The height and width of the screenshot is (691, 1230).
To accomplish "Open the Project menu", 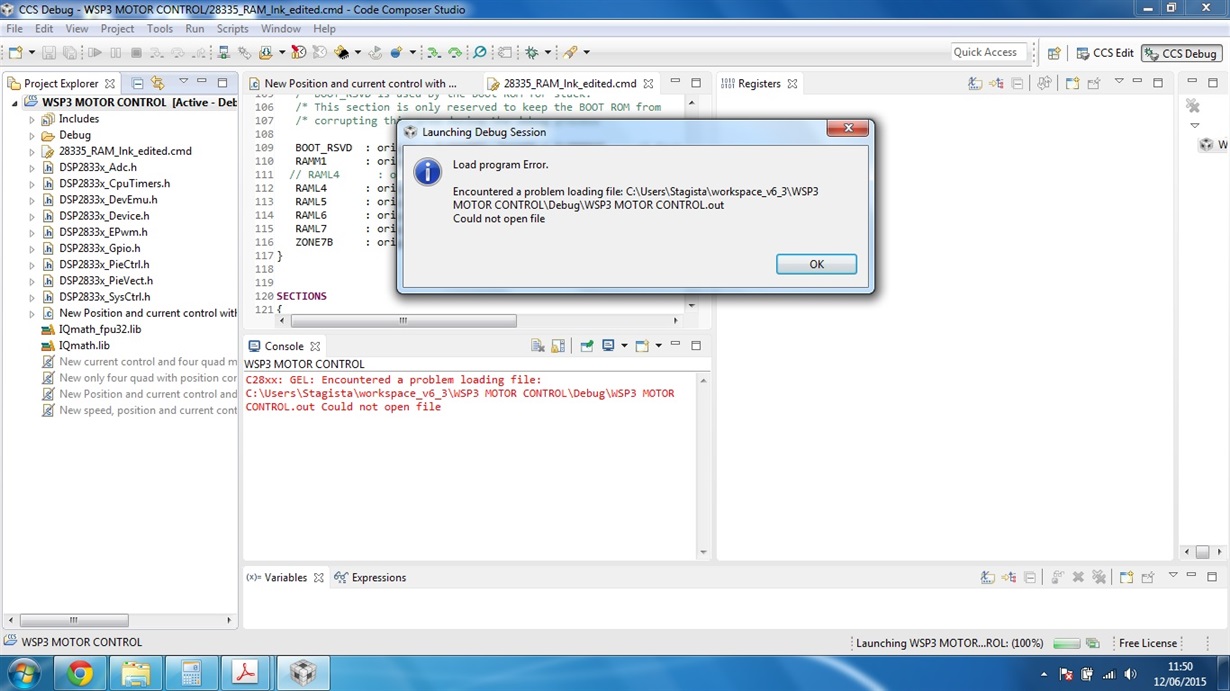I will [117, 29].
